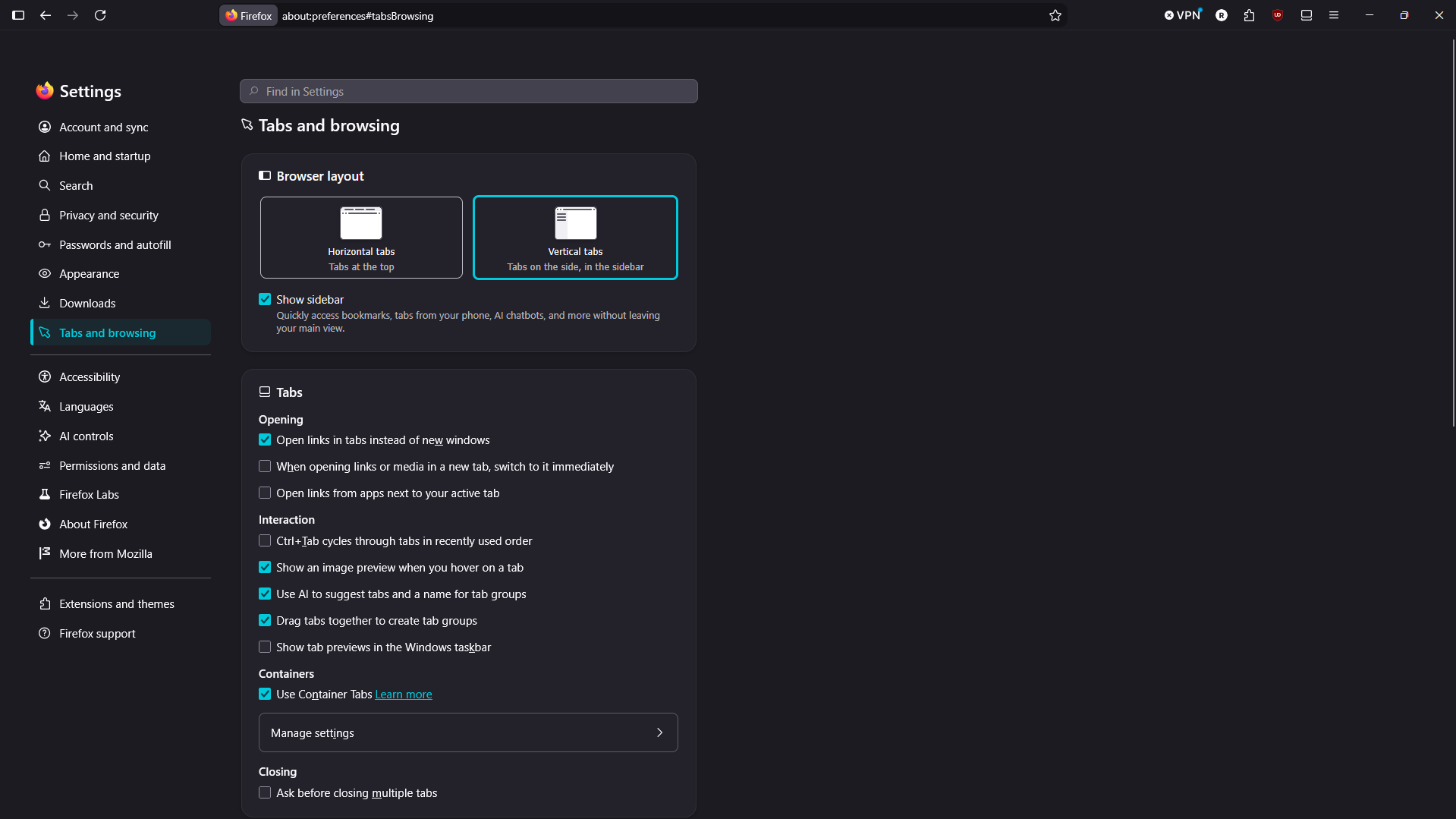Reload the page with refresh icon
1456x819 pixels.
pos(100,15)
